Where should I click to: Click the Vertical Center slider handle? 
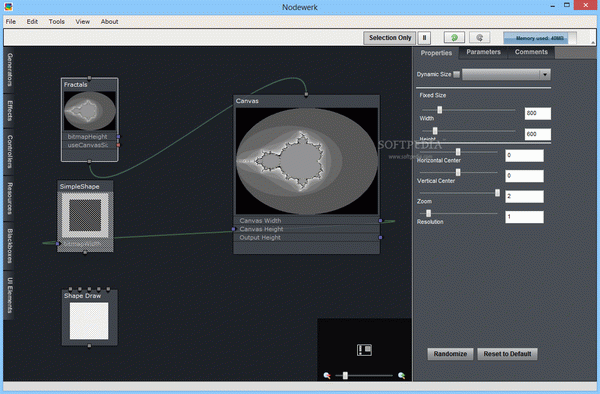click(458, 173)
